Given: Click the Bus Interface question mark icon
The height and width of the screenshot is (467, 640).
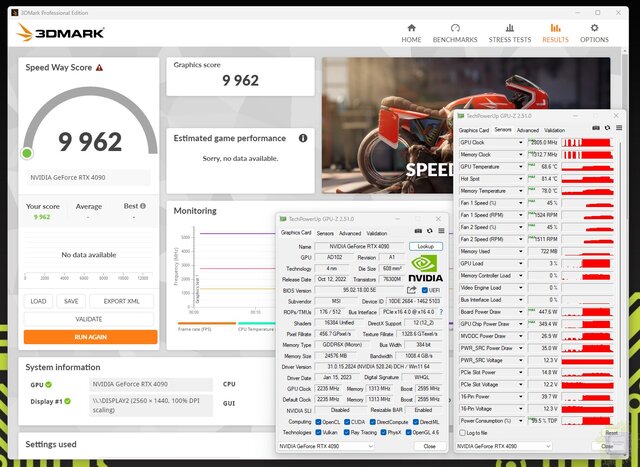Looking at the screenshot, I should pos(441,312).
